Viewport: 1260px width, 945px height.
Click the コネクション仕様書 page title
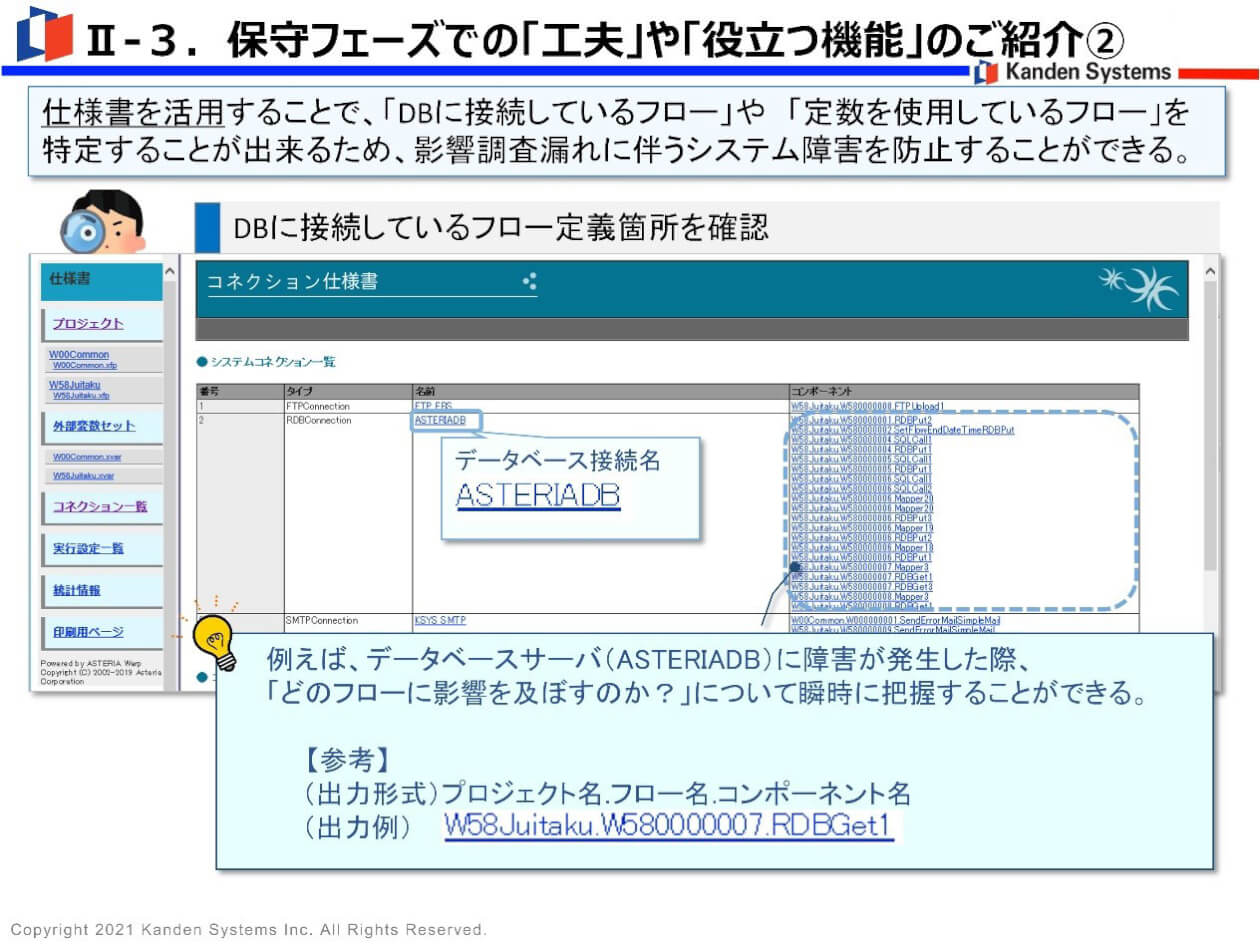[x=293, y=282]
